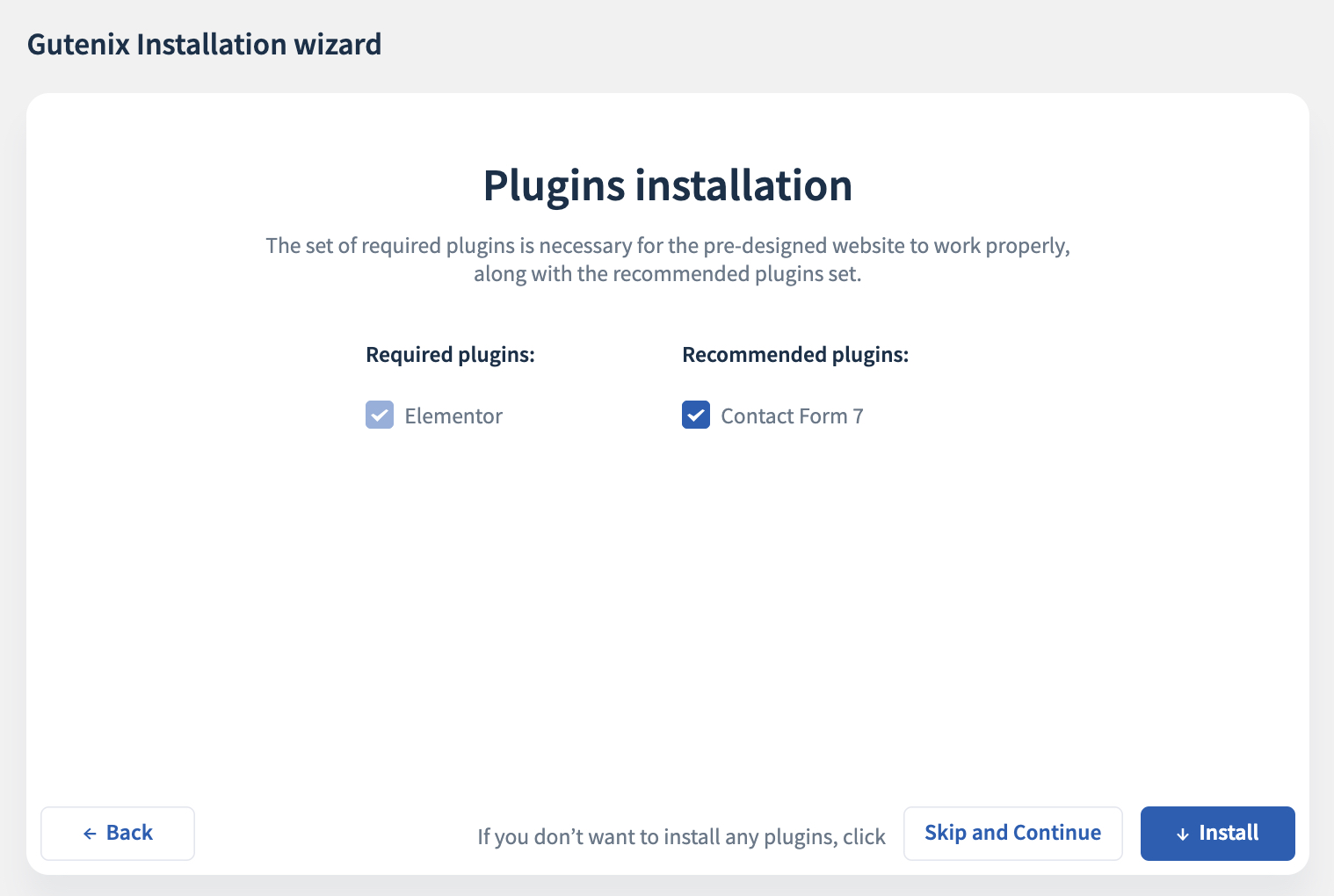Click the description line about required plugins

[x=667, y=246]
